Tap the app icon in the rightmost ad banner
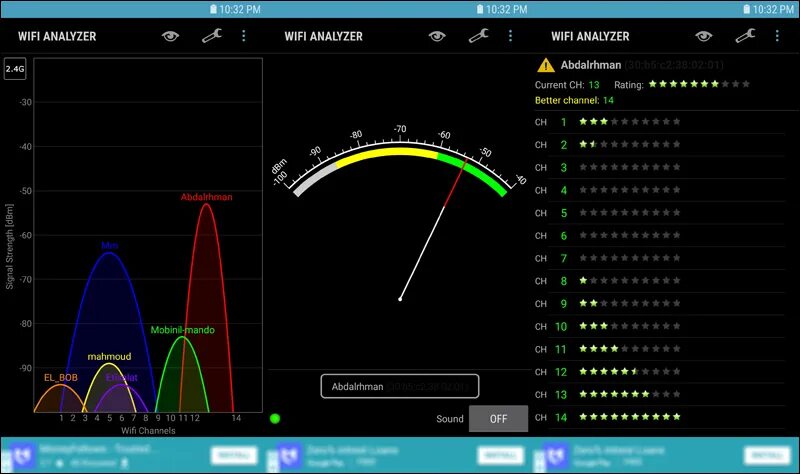 coord(556,456)
